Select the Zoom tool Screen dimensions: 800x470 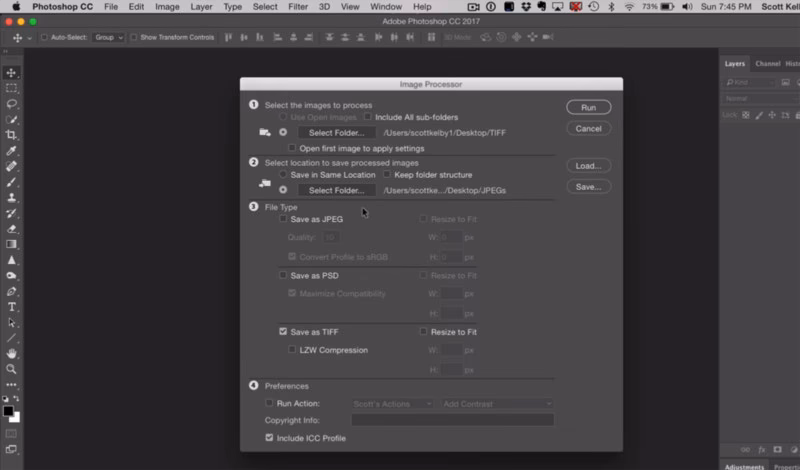click(11, 369)
